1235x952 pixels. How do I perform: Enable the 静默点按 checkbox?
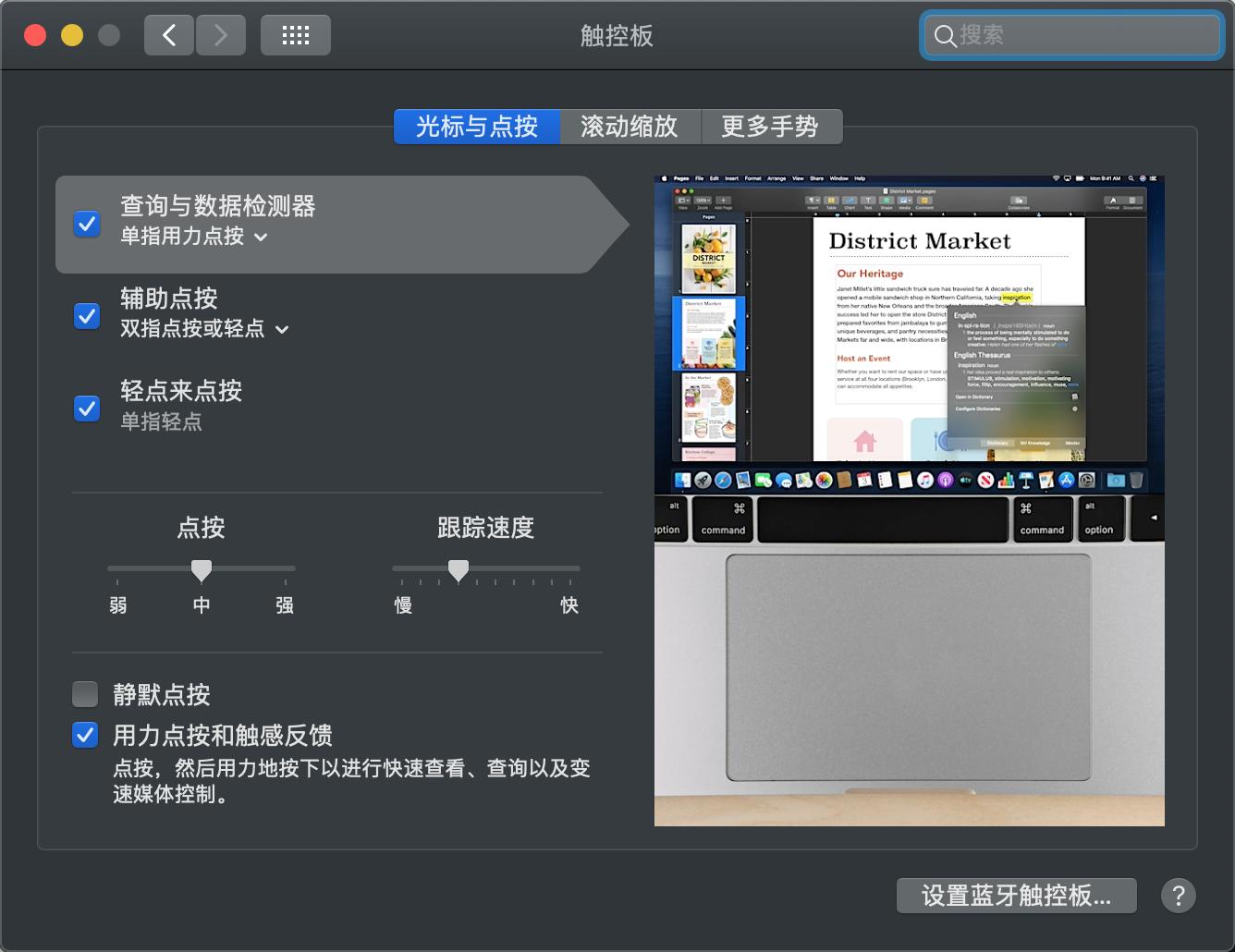[x=85, y=693]
